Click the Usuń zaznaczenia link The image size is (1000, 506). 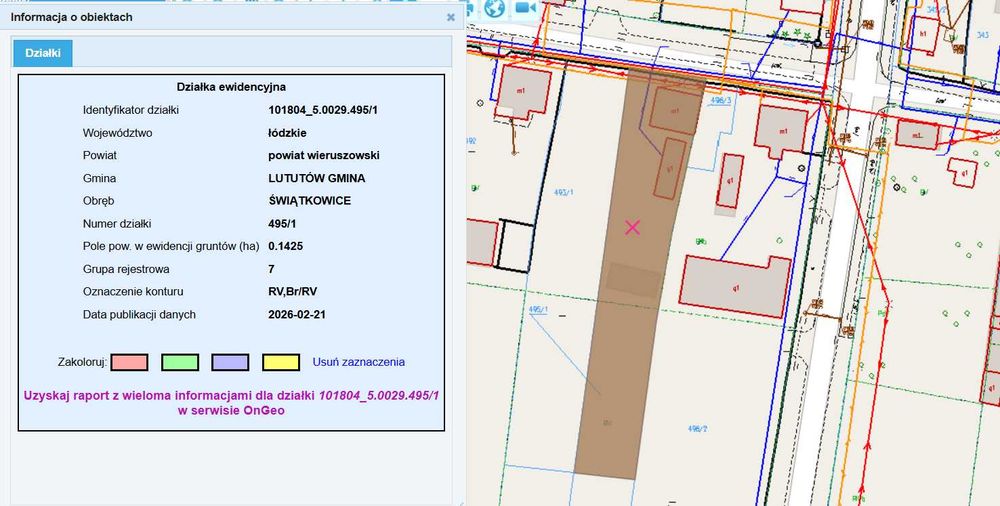point(358,362)
